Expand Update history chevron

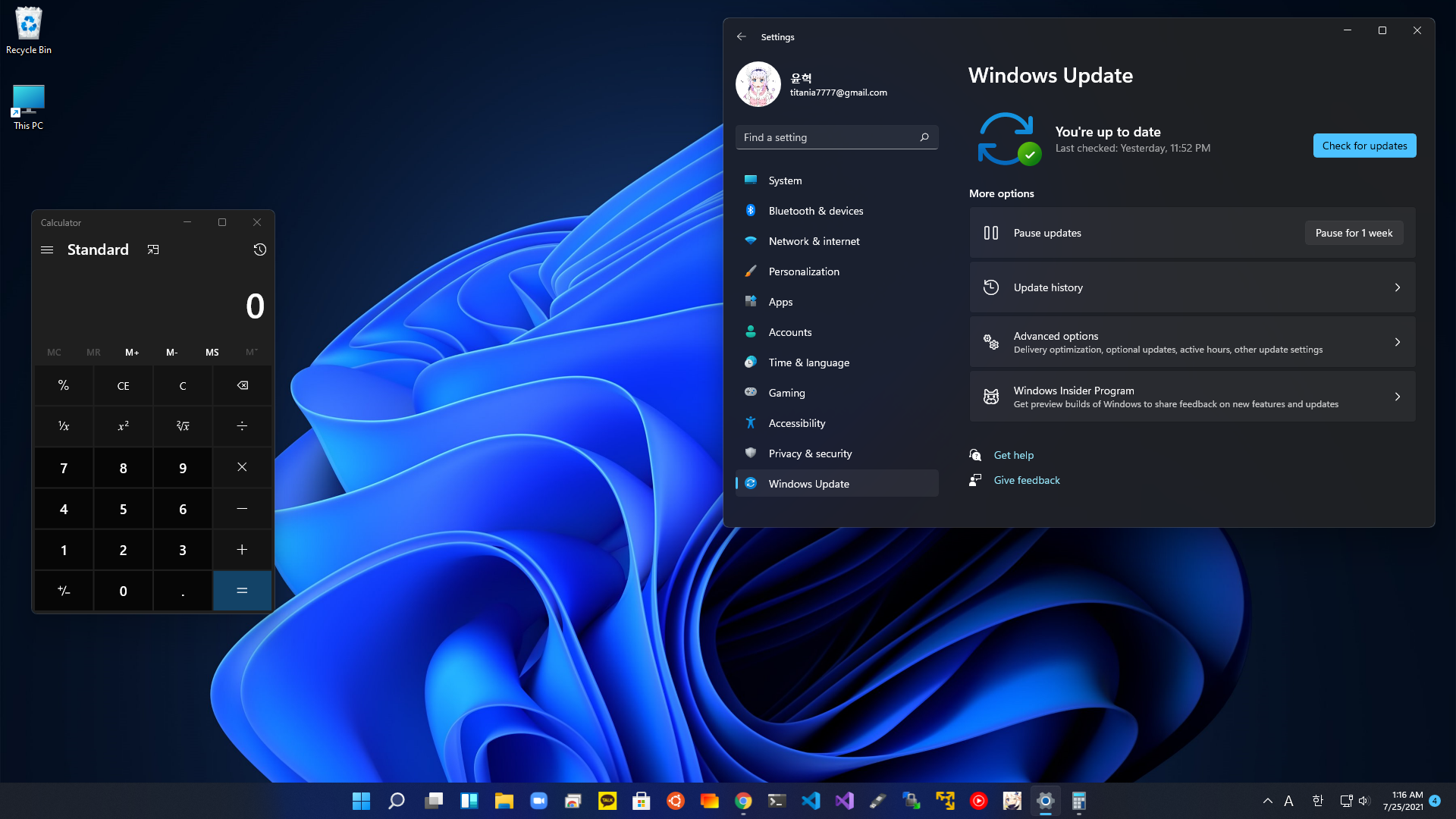click(1397, 287)
